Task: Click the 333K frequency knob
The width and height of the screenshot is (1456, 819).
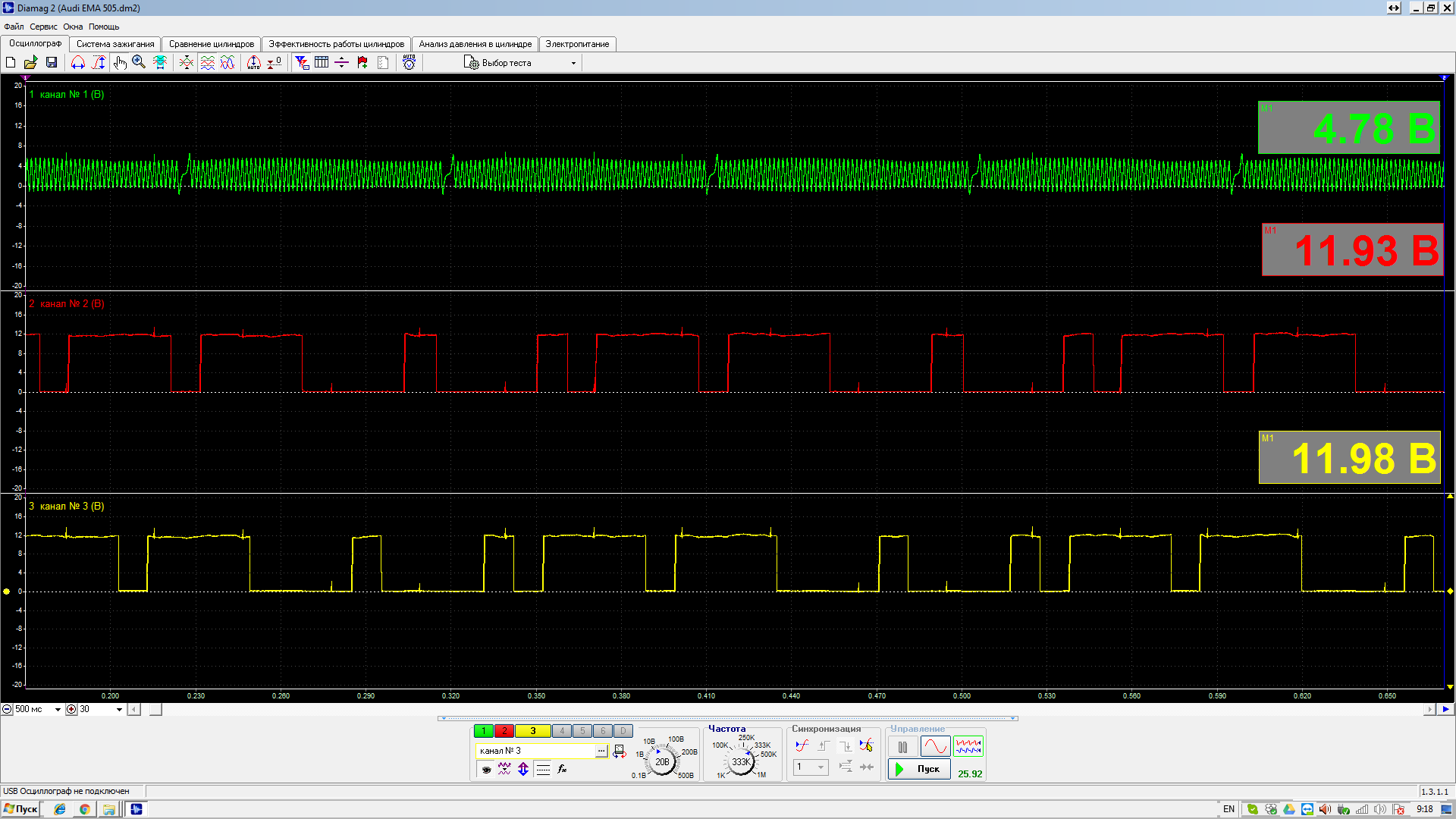Action: 741,761
